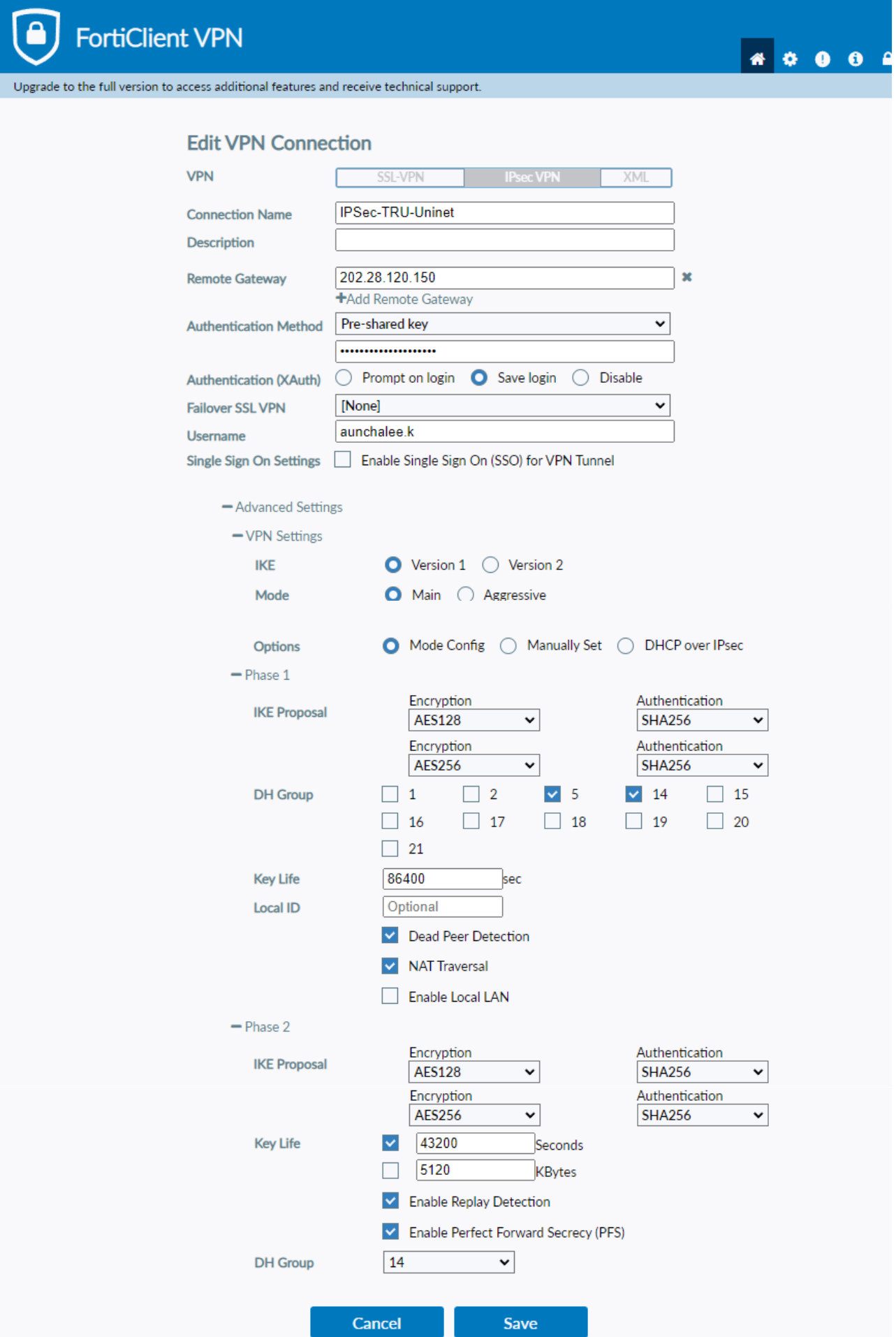Select Aggressive mode radio button
This screenshot has height=1337, width=896.
(465, 594)
